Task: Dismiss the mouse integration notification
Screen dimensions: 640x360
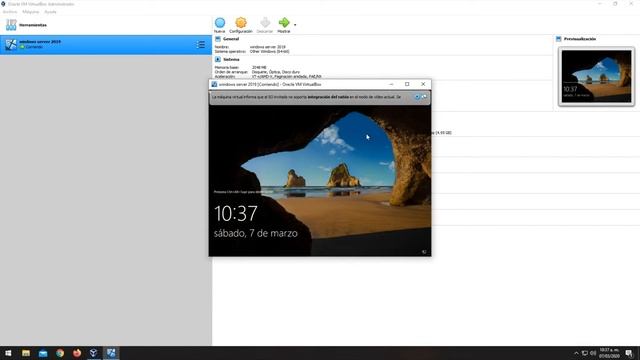Action: [417, 97]
